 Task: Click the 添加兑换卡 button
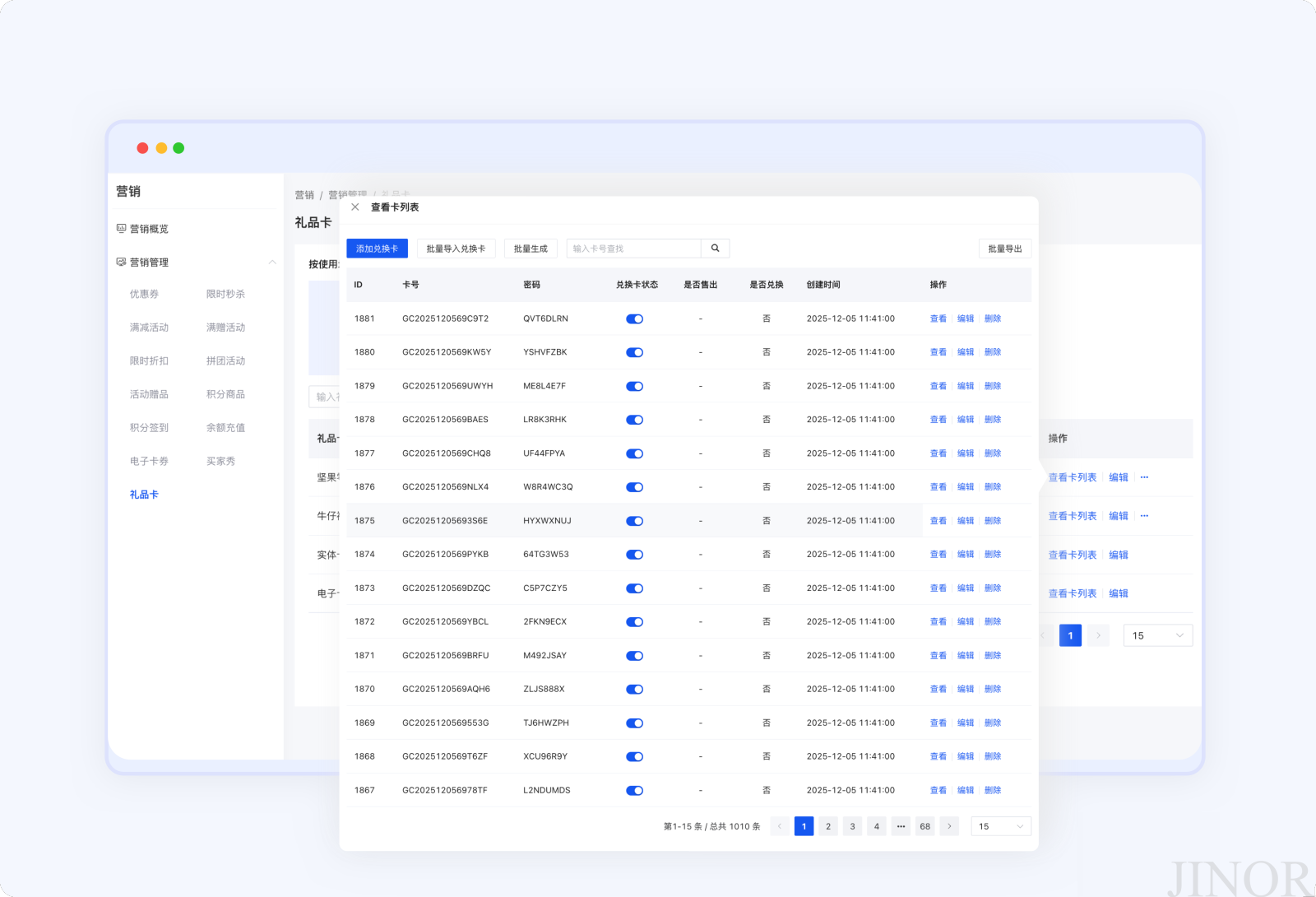point(377,249)
